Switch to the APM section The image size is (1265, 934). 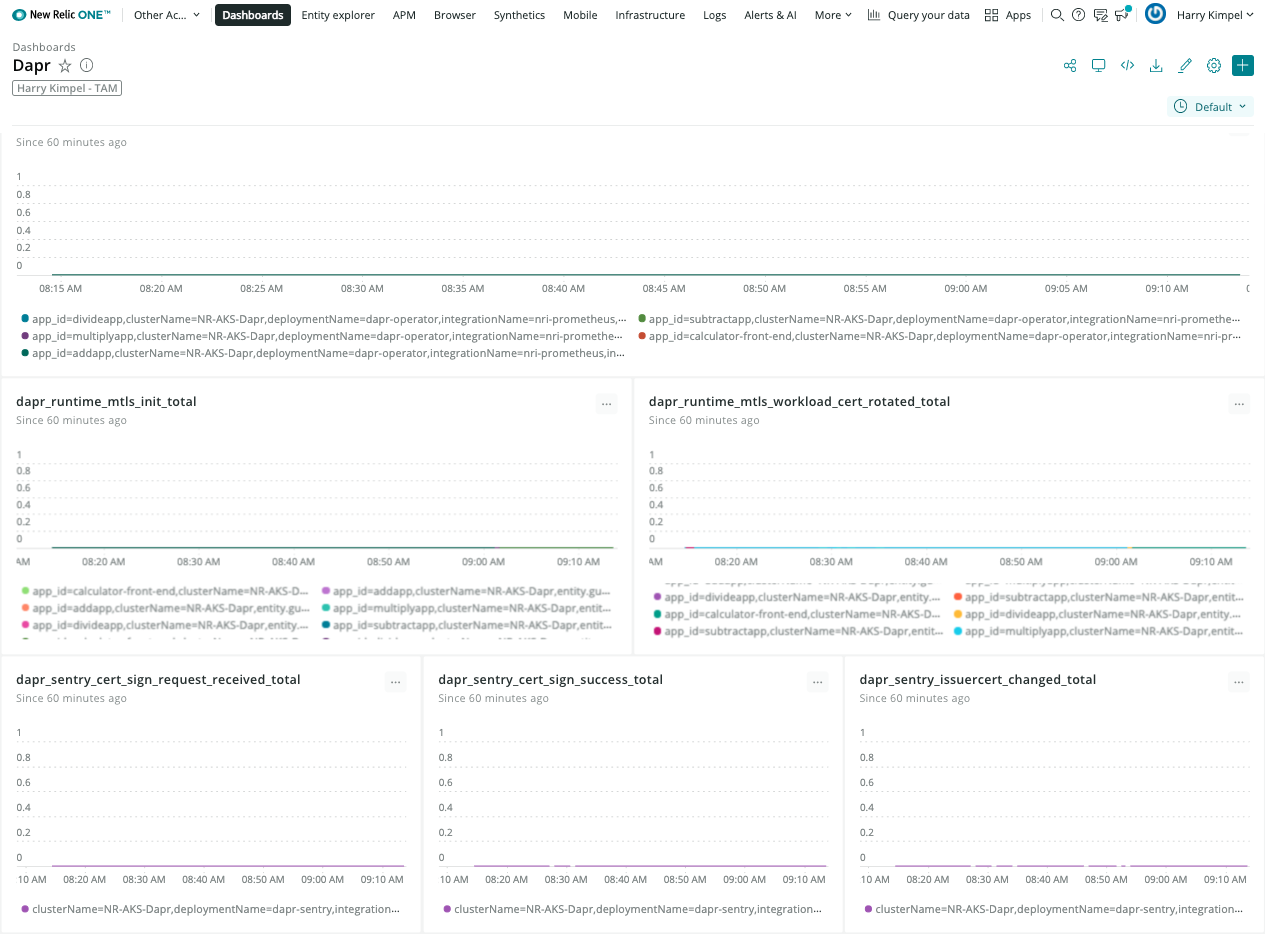pos(404,15)
